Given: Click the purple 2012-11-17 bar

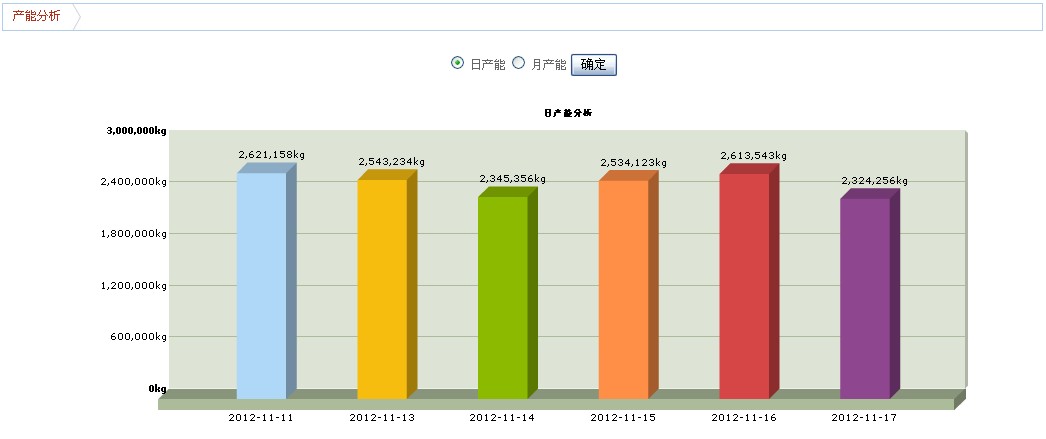Looking at the screenshot, I should (865, 298).
